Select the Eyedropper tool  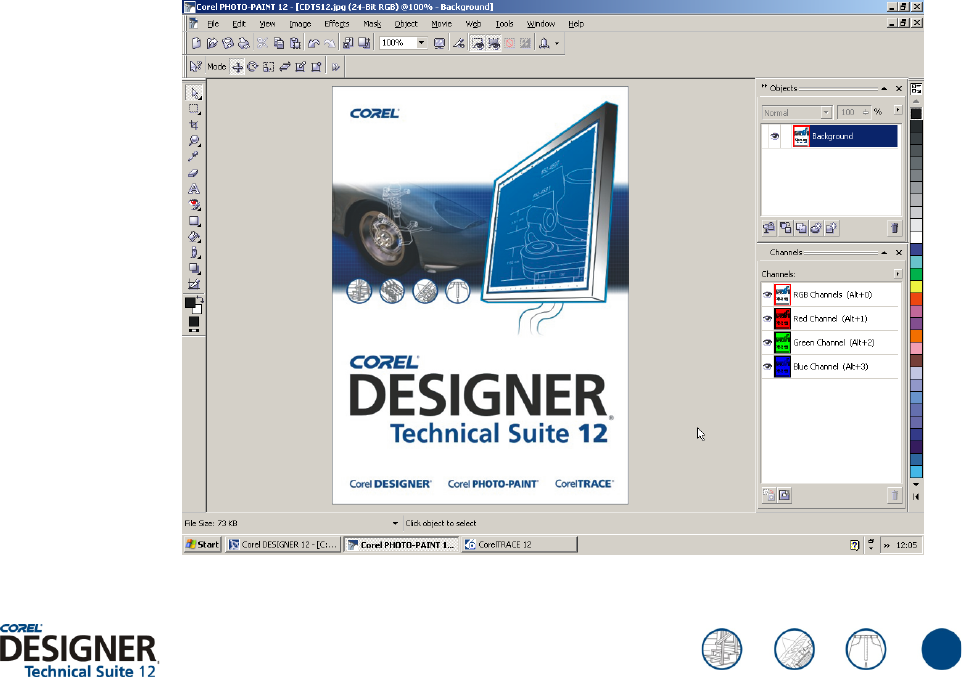(194, 157)
